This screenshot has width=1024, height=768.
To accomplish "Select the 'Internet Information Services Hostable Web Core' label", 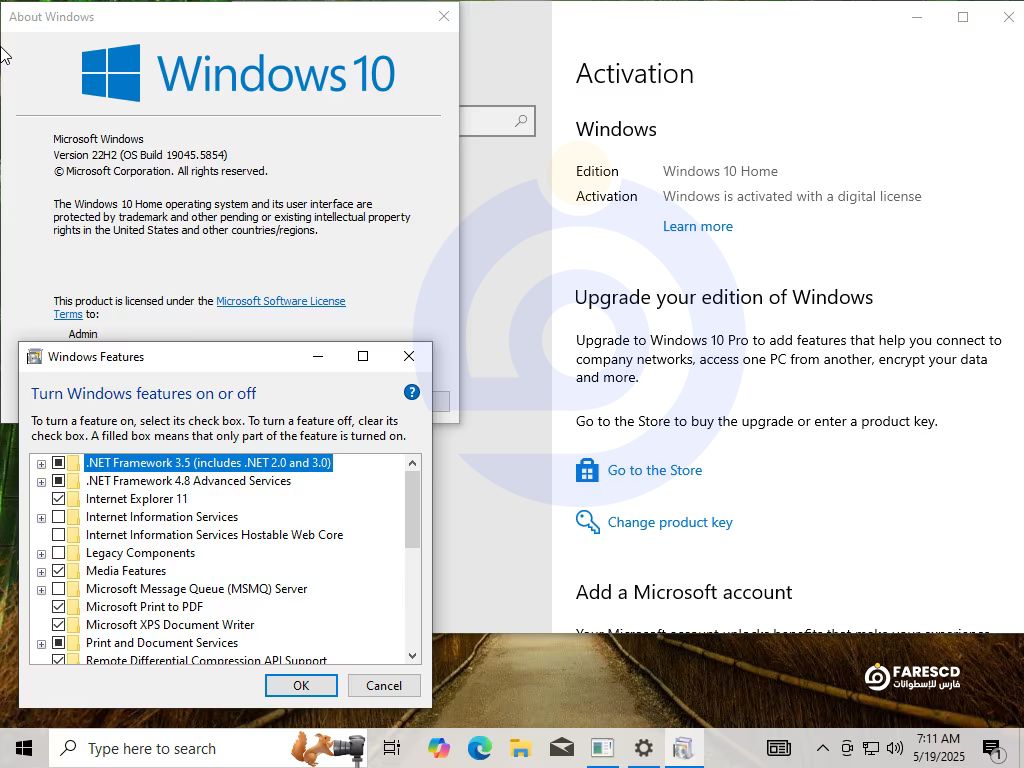I will click(214, 535).
